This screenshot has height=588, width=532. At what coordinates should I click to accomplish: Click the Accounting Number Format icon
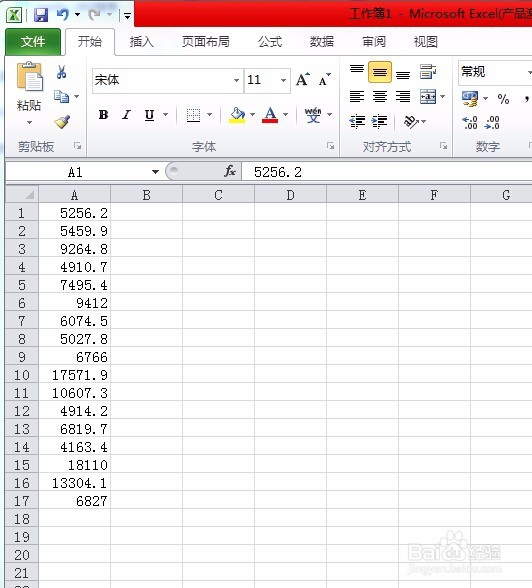[470, 99]
